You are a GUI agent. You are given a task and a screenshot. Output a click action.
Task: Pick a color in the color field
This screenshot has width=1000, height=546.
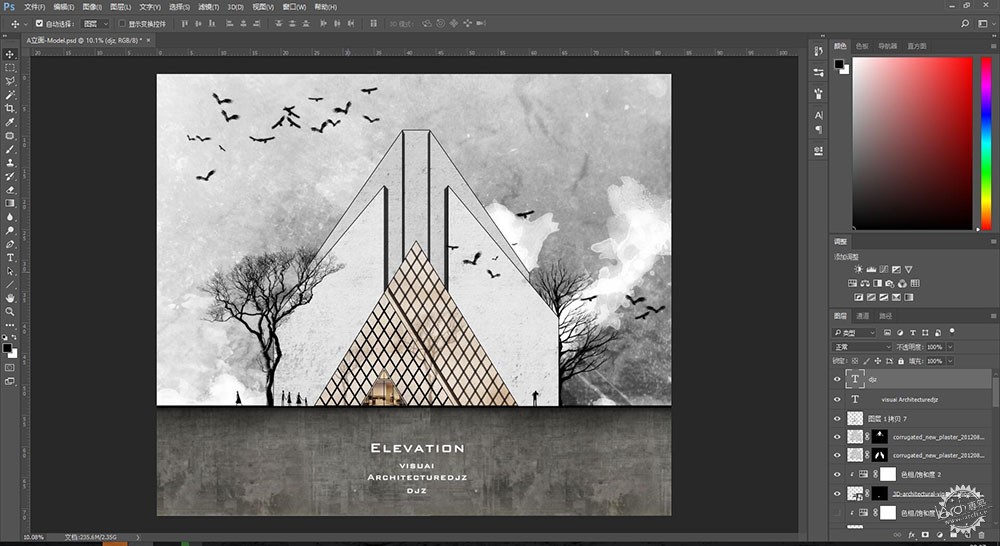tap(913, 144)
